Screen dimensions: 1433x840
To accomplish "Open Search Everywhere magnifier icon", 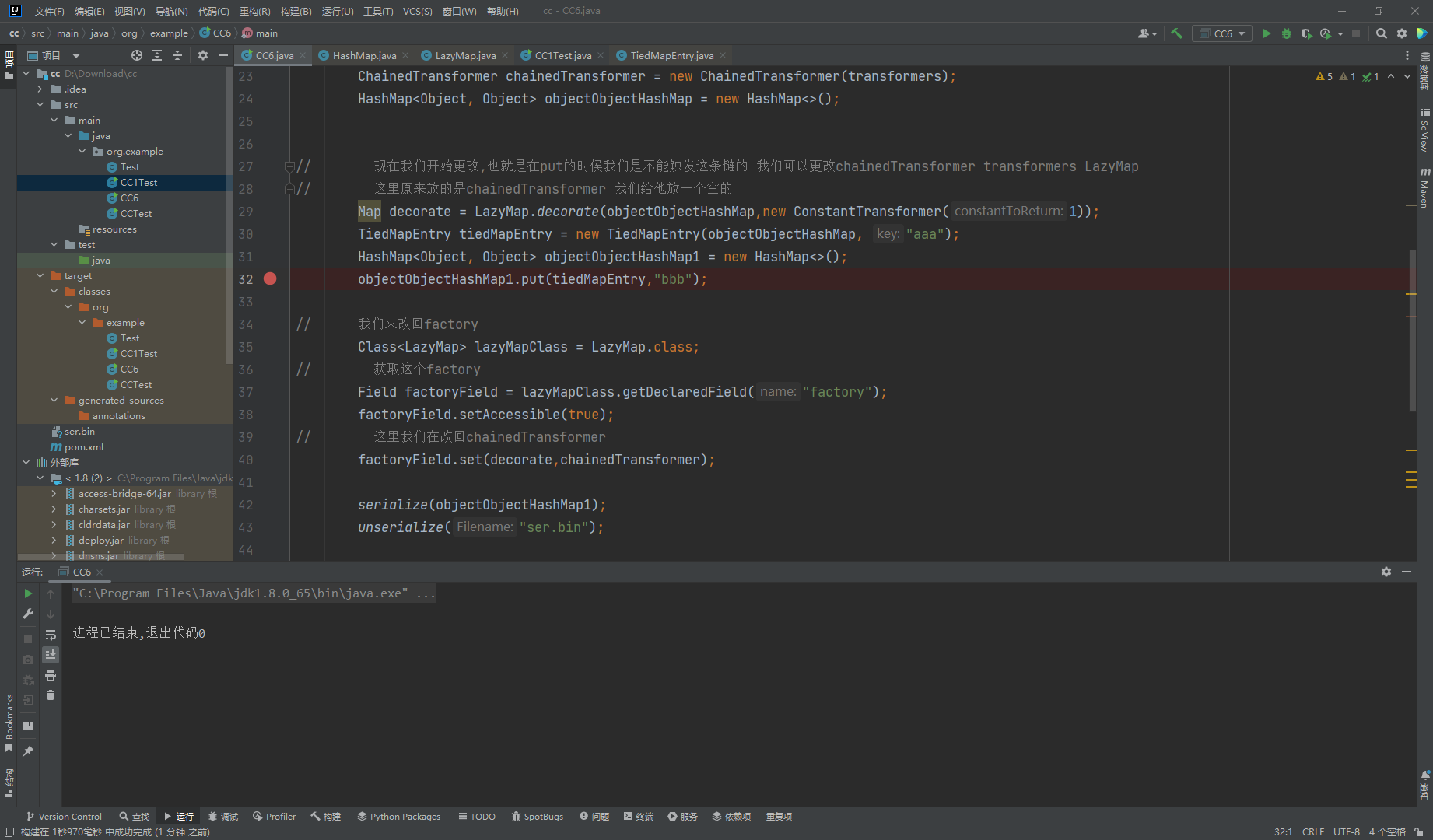I will point(1382,33).
